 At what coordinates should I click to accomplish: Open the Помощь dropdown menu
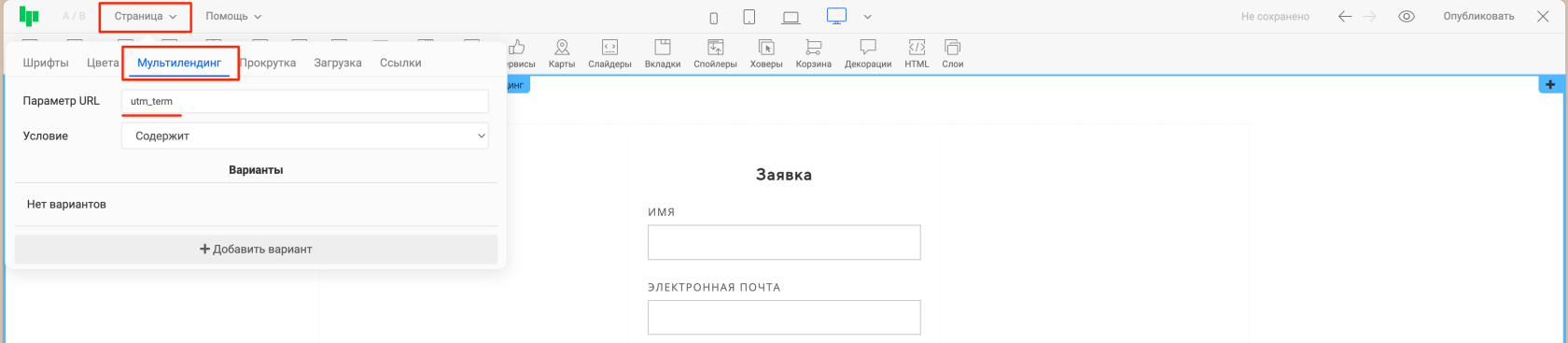click(233, 17)
